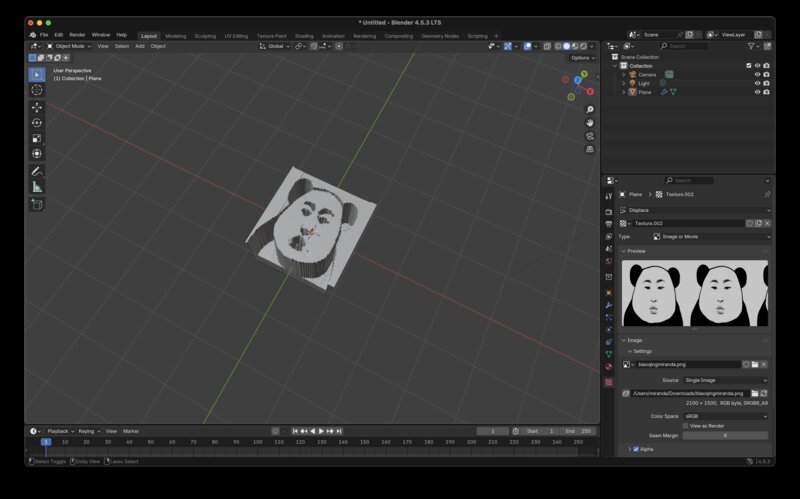Viewport: 800px width, 499px height.
Task: Select the Measure tool
Action: (37, 187)
